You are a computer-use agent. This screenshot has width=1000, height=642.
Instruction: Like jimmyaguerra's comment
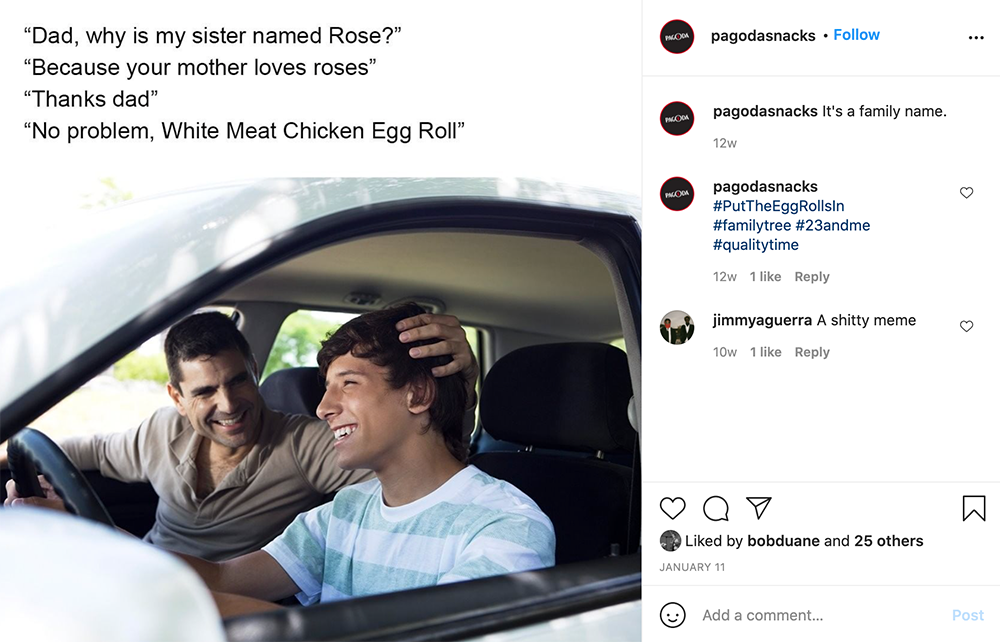[966, 327]
